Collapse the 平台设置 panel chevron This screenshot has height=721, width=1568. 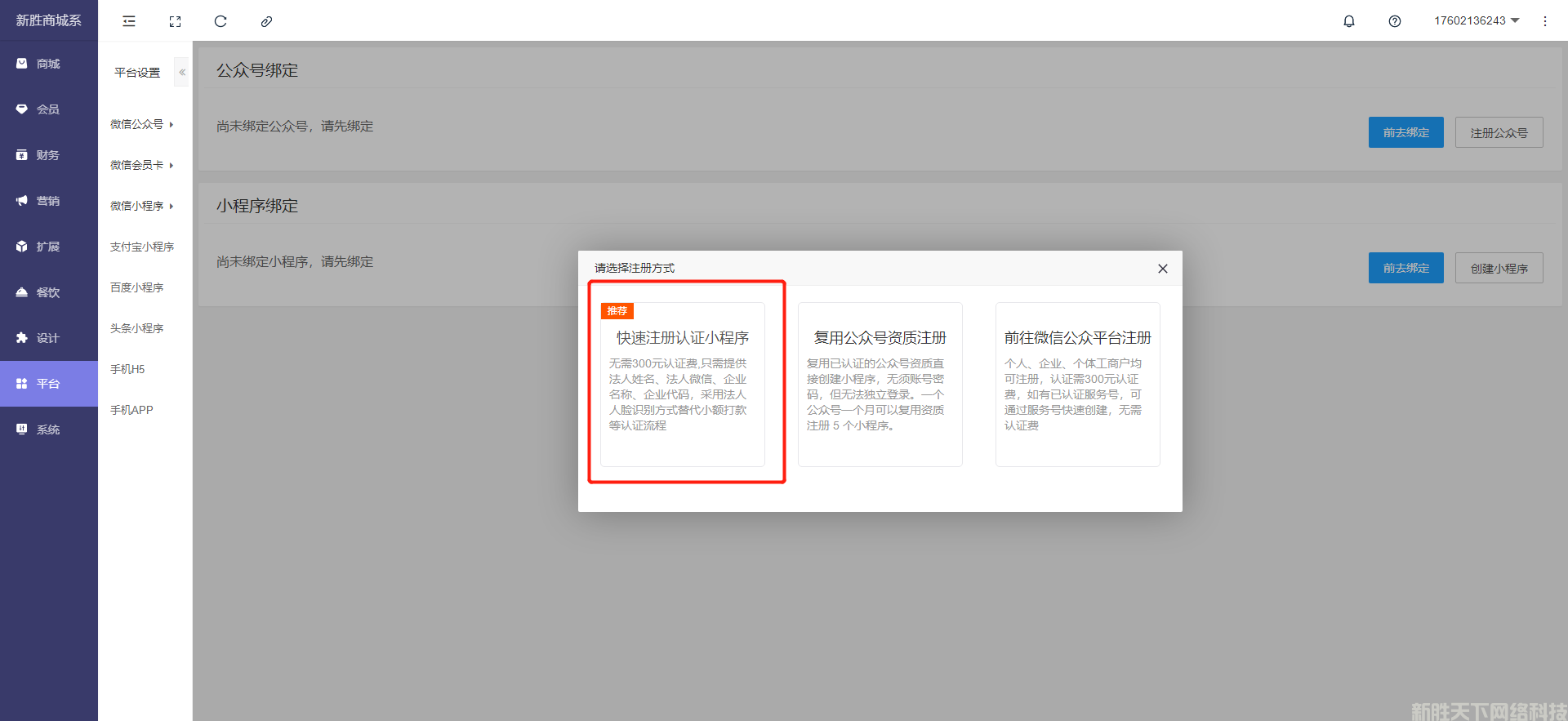182,73
